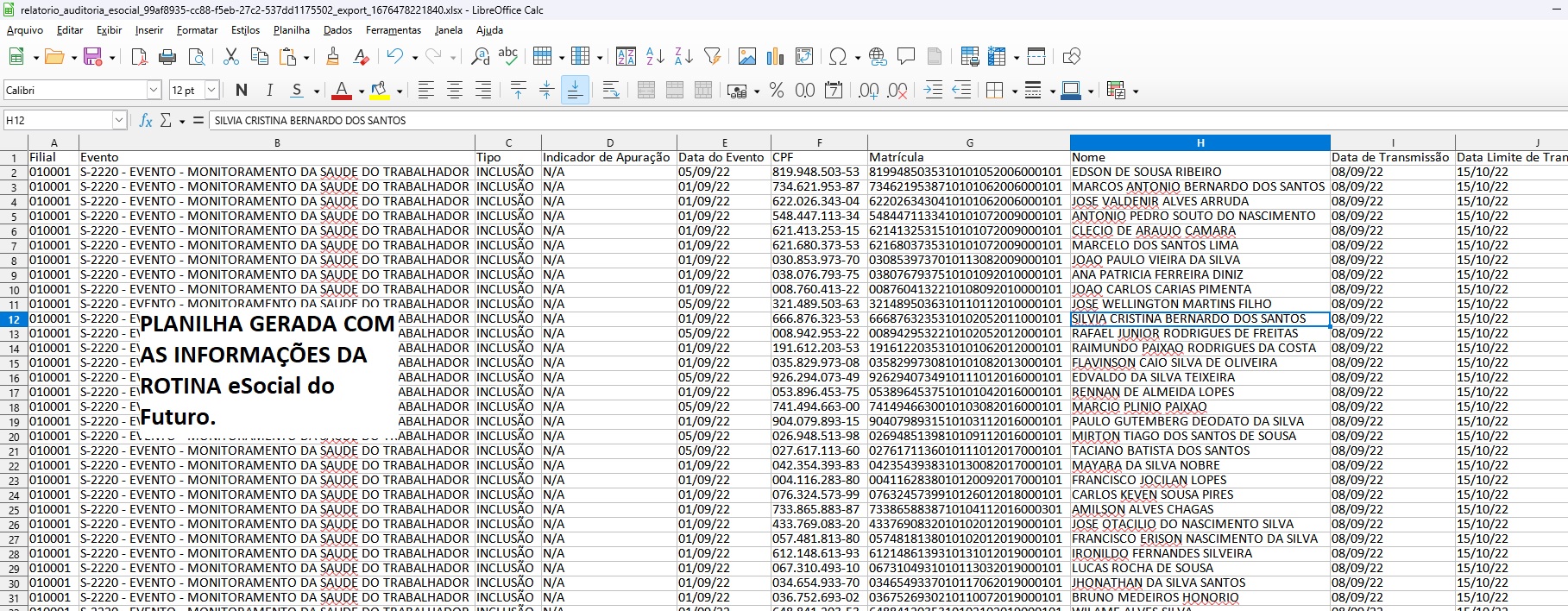Expand the Name Box dropdown arrow
Screen dimensions: 1568x611
(x=119, y=121)
